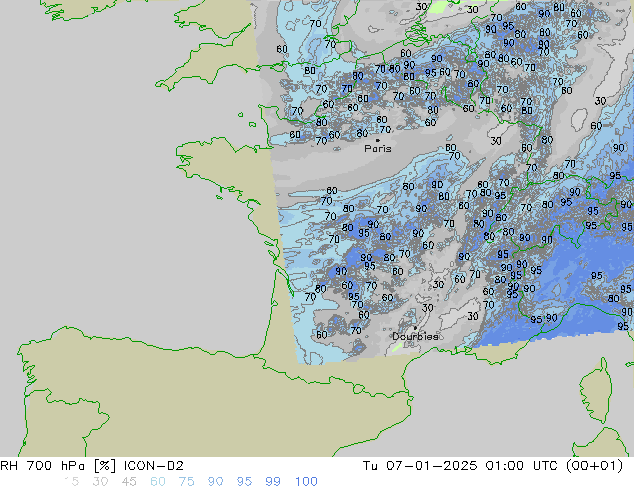
Task: Click the legend value 100
Action: pos(306,482)
